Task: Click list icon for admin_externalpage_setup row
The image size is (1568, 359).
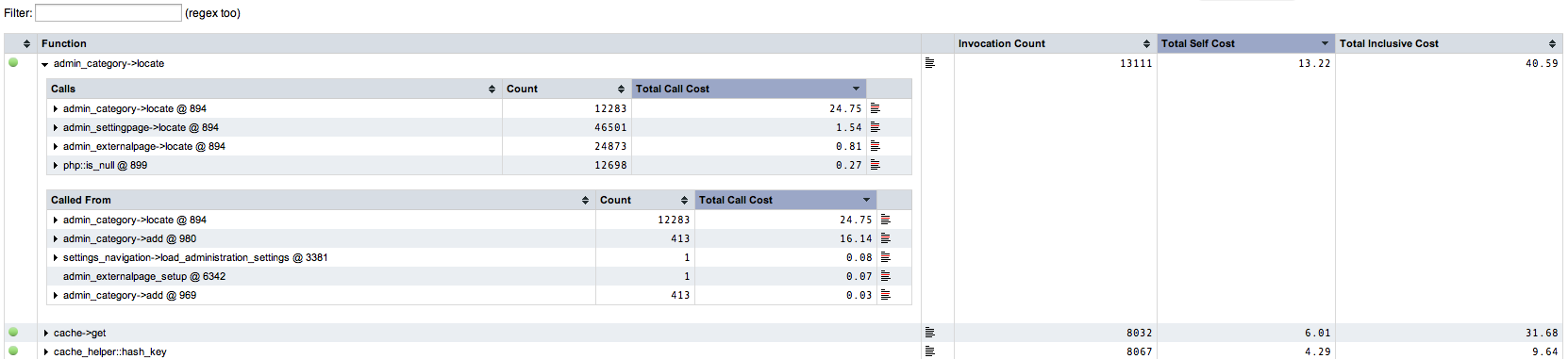Action: (x=886, y=276)
